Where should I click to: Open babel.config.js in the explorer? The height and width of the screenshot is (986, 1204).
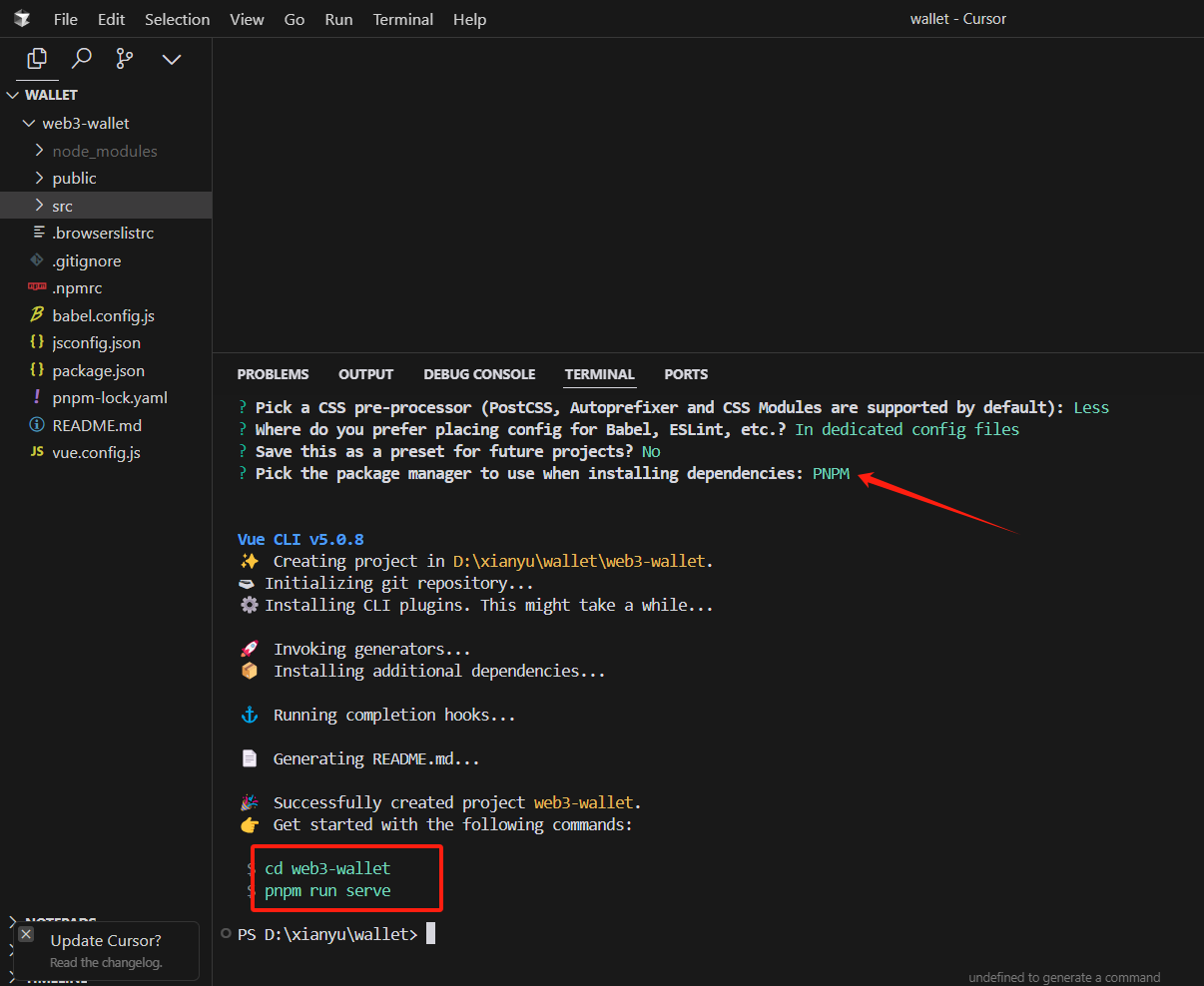pyautogui.click(x=106, y=315)
